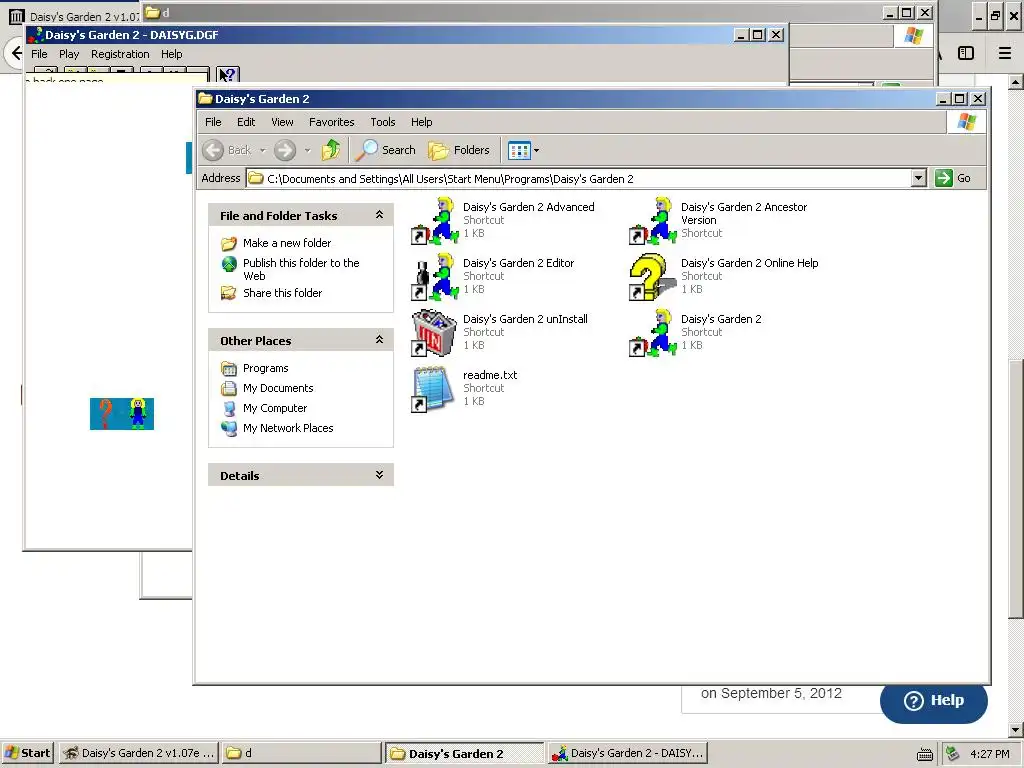Switch to Daisy's Garden 2 folder taskbar button
The width and height of the screenshot is (1024, 768).
[x=464, y=753]
